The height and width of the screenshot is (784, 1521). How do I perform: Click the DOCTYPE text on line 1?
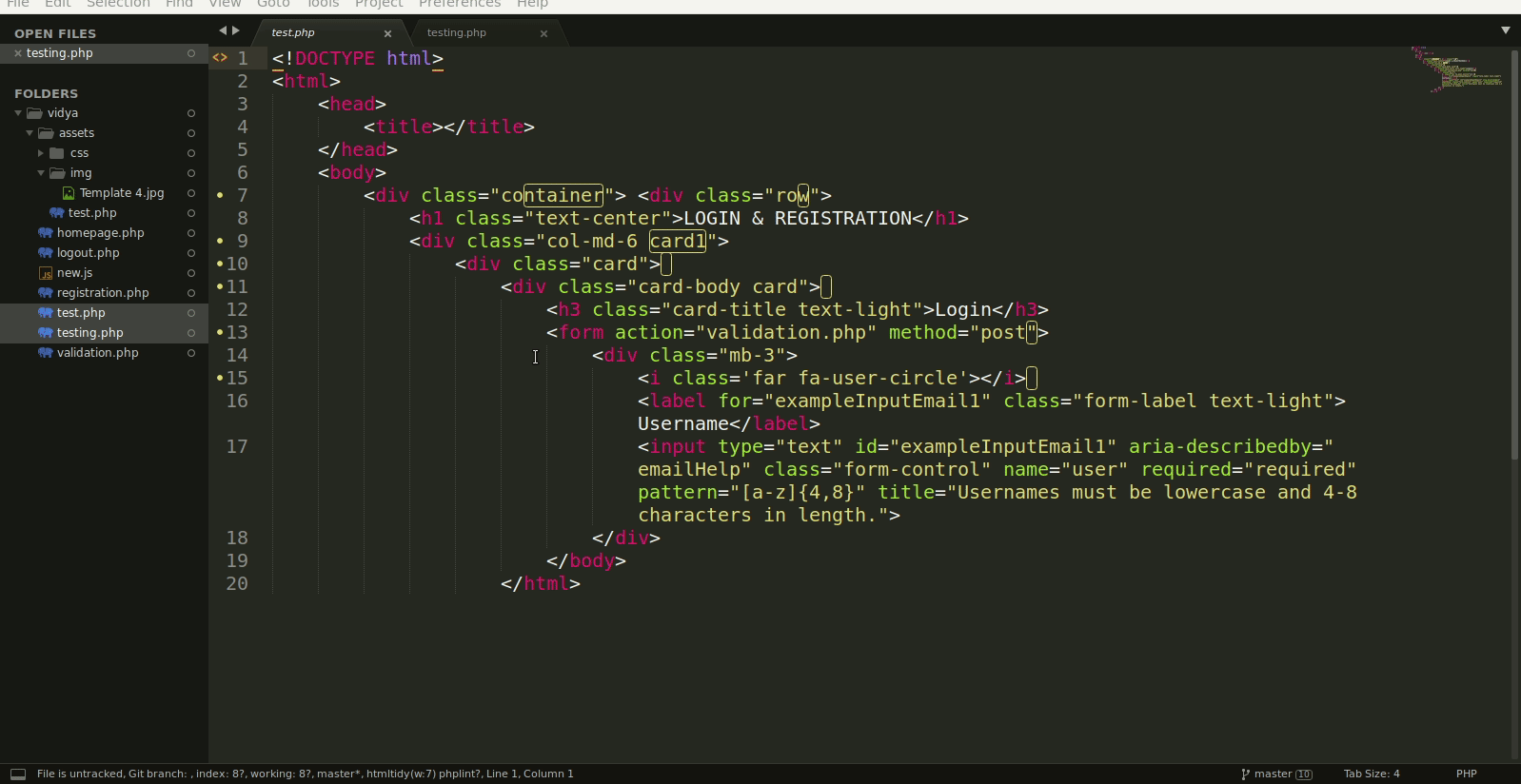click(x=335, y=58)
